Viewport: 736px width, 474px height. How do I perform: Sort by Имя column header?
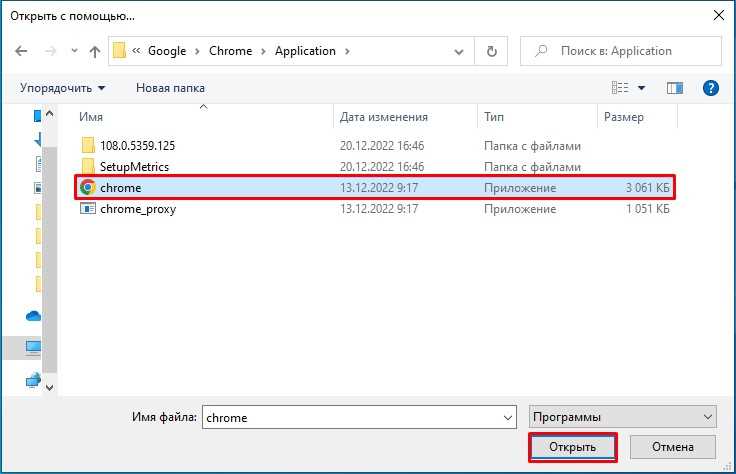[x=91, y=117]
